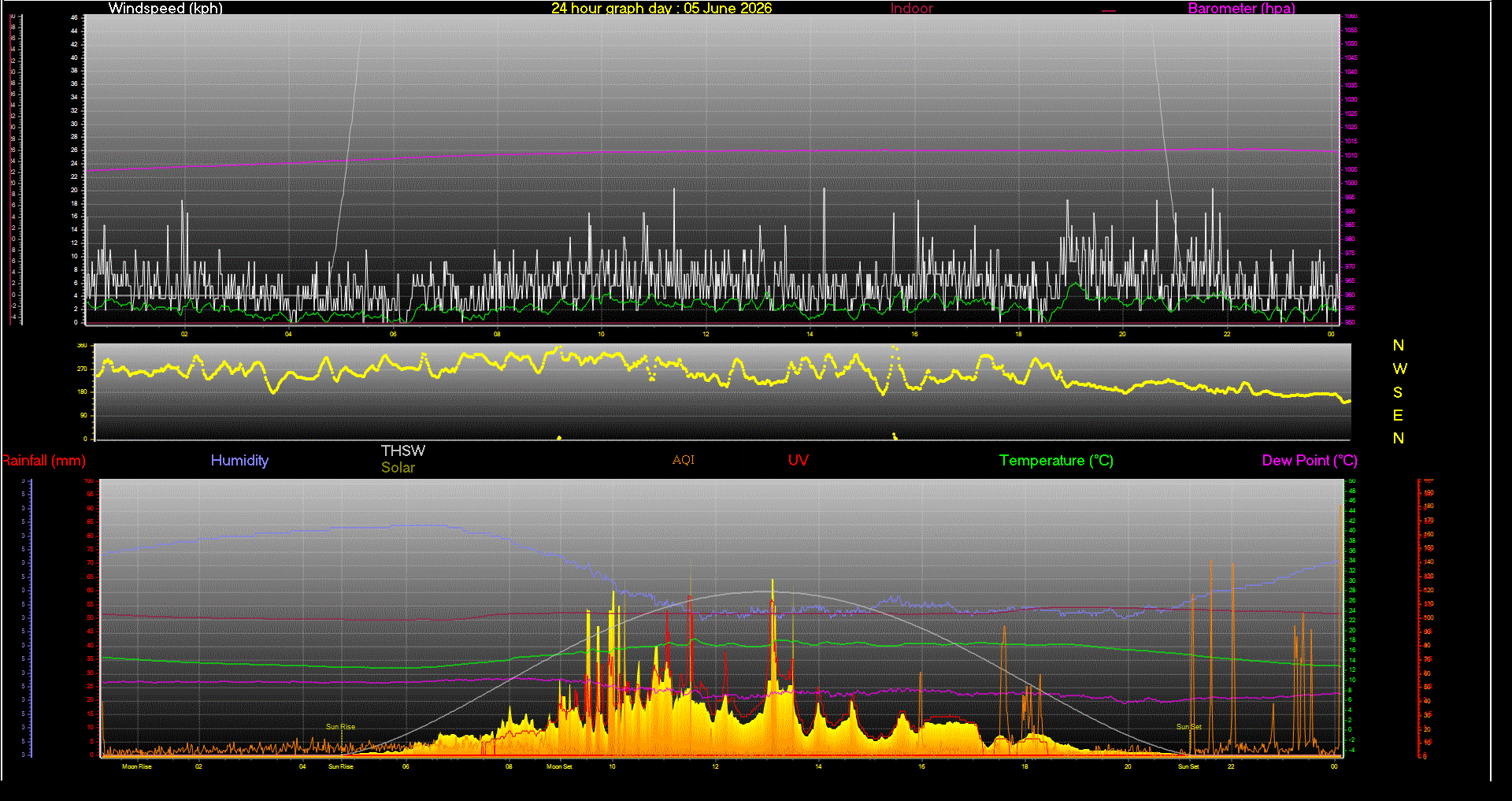Click the Sun Set label below the lower chart axis
Image resolution: width=1512 pixels, height=801 pixels.
[x=1188, y=766]
